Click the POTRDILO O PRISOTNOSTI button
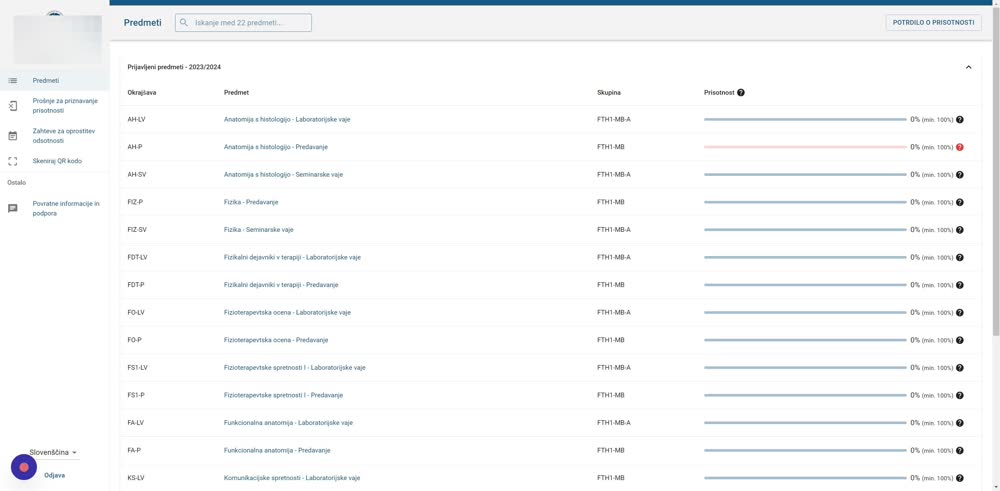 click(933, 22)
